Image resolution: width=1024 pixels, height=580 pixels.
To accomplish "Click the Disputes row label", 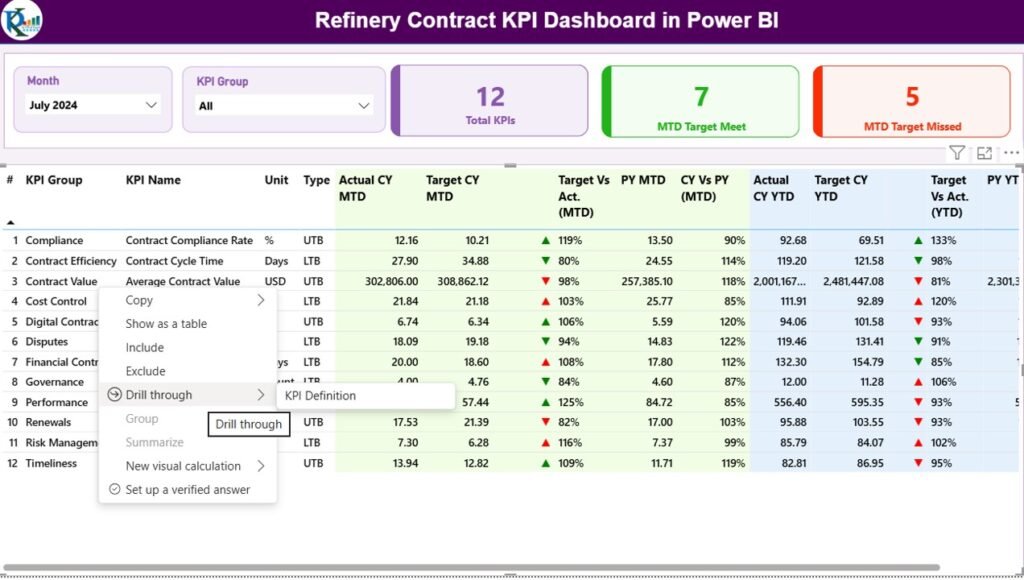I will pyautogui.click(x=46, y=342).
